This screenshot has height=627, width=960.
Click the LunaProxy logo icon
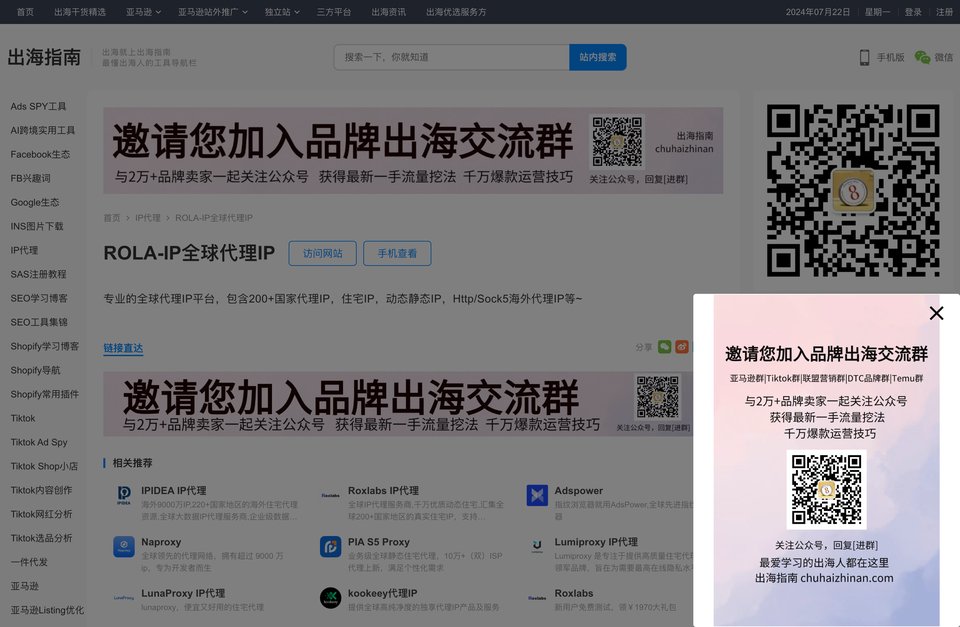tap(124, 598)
